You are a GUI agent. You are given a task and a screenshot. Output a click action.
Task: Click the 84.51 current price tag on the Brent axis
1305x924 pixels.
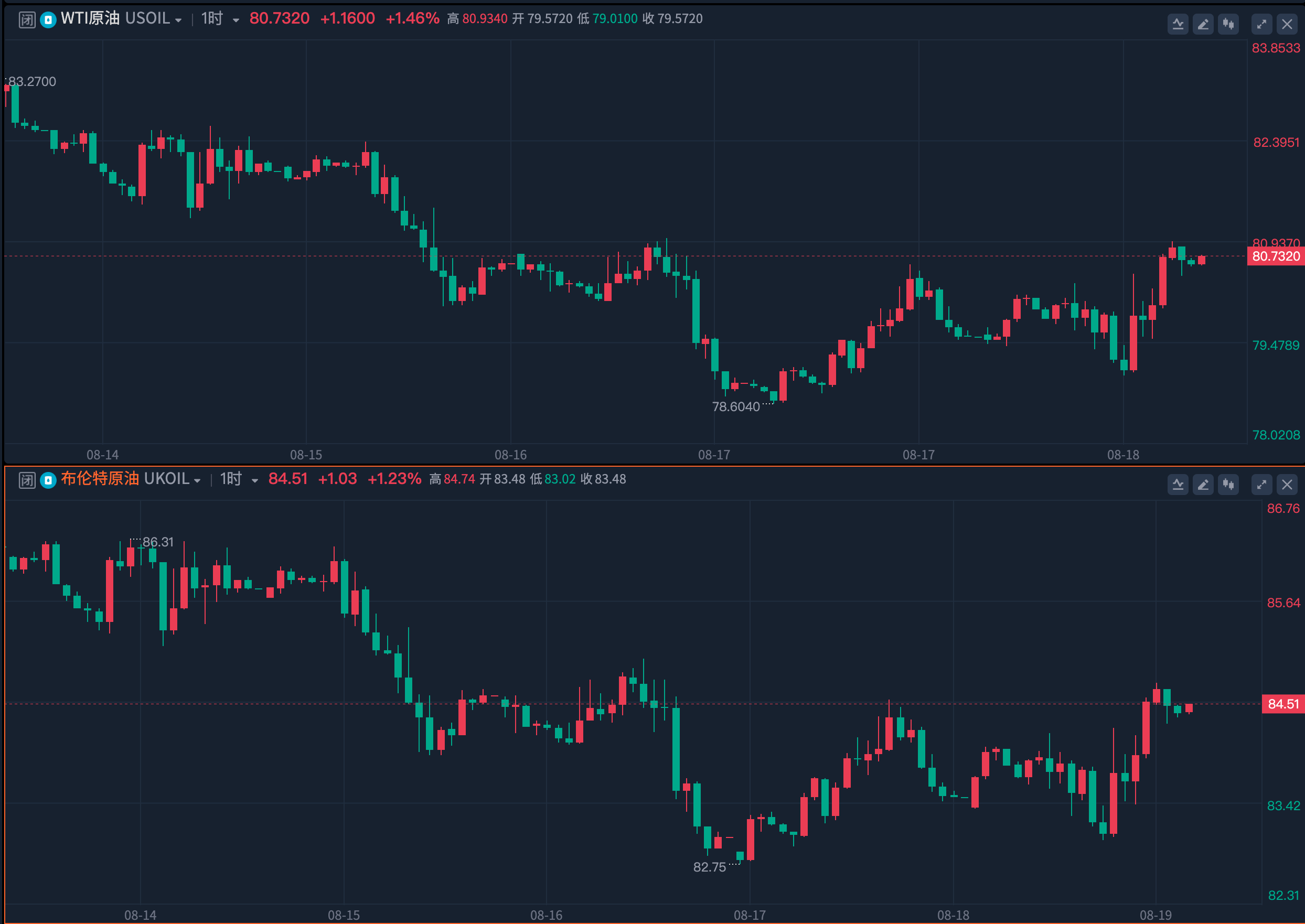1283,704
